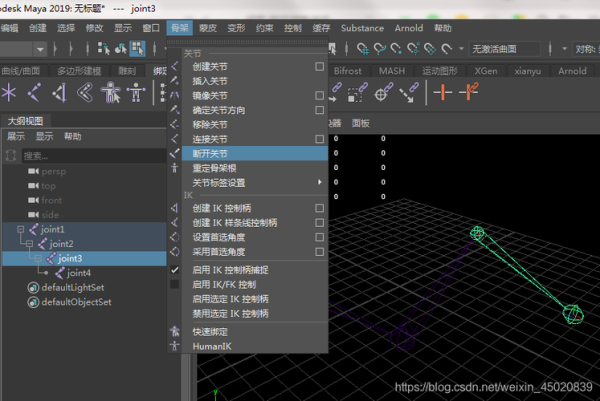Select by hierarchy toolbar icon
This screenshot has height=401, width=600.
(x=103, y=49)
